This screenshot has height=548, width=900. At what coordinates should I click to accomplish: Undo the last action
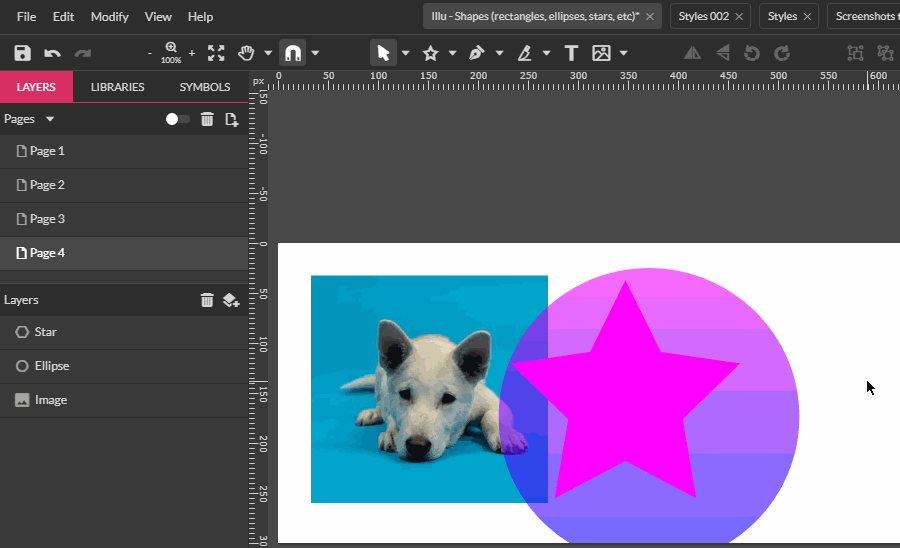pos(52,53)
